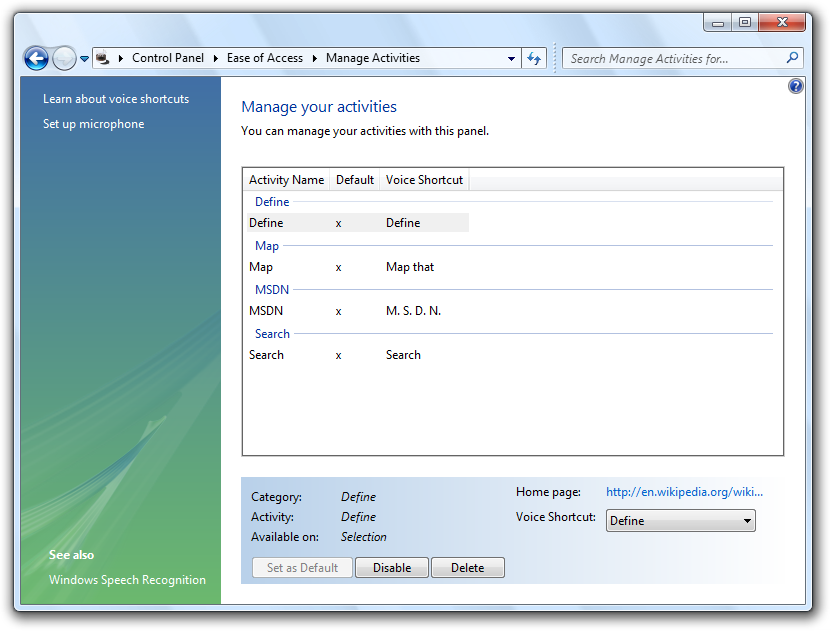The width and height of the screenshot is (832, 632).
Task: Expand the arrow after Control Panel breadcrumb
Action: 216,58
